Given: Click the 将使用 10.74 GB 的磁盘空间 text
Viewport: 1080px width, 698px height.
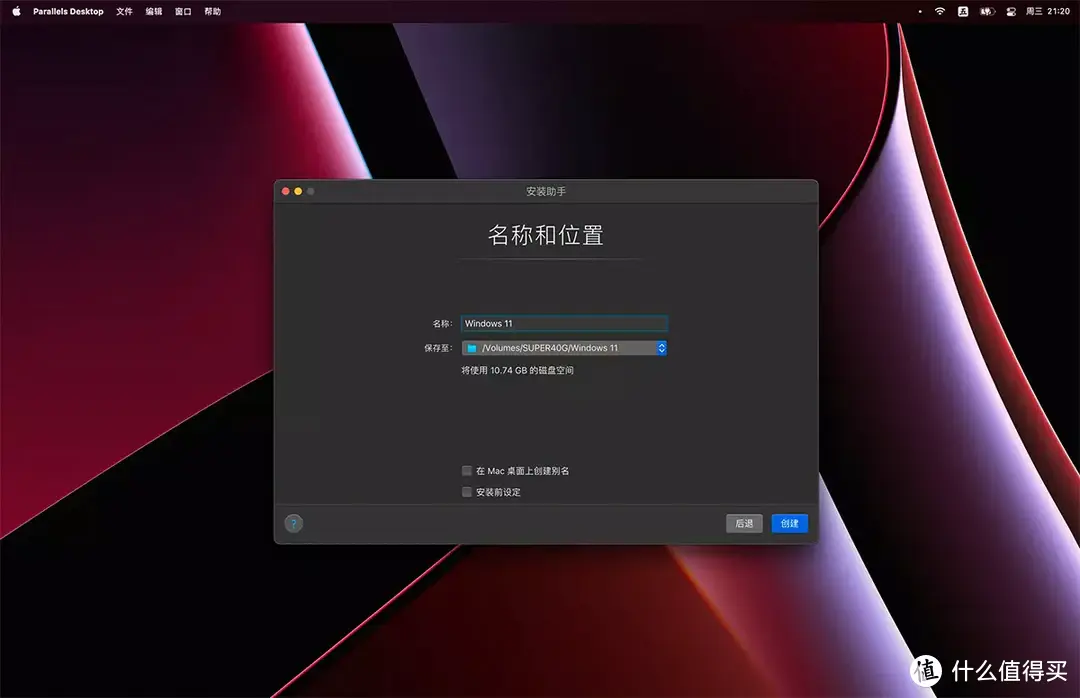Looking at the screenshot, I should click(x=517, y=370).
